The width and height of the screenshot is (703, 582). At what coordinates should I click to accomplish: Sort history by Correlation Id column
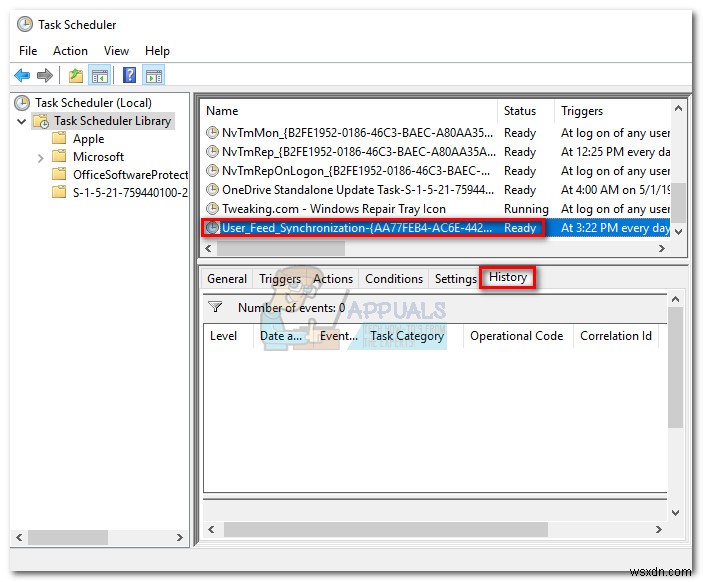click(x=616, y=336)
